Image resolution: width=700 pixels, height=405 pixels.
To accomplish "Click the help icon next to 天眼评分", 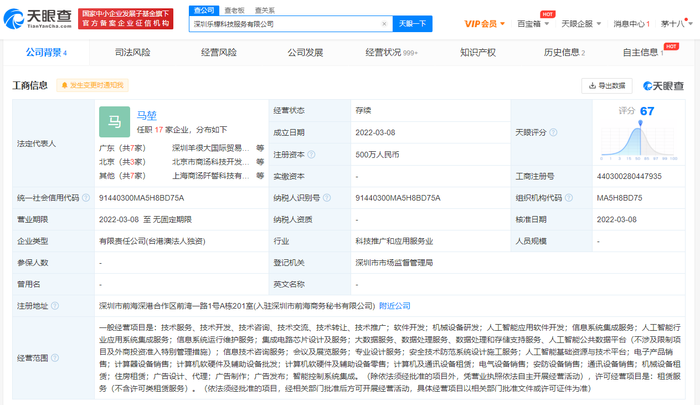I will (x=553, y=132).
